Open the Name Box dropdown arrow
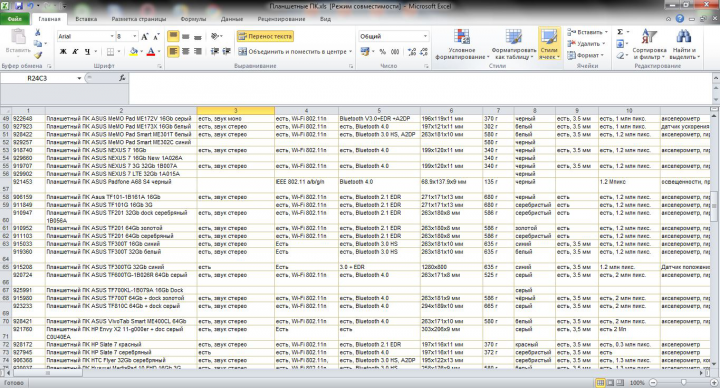This screenshot has height=388, width=720. [x=79, y=78]
